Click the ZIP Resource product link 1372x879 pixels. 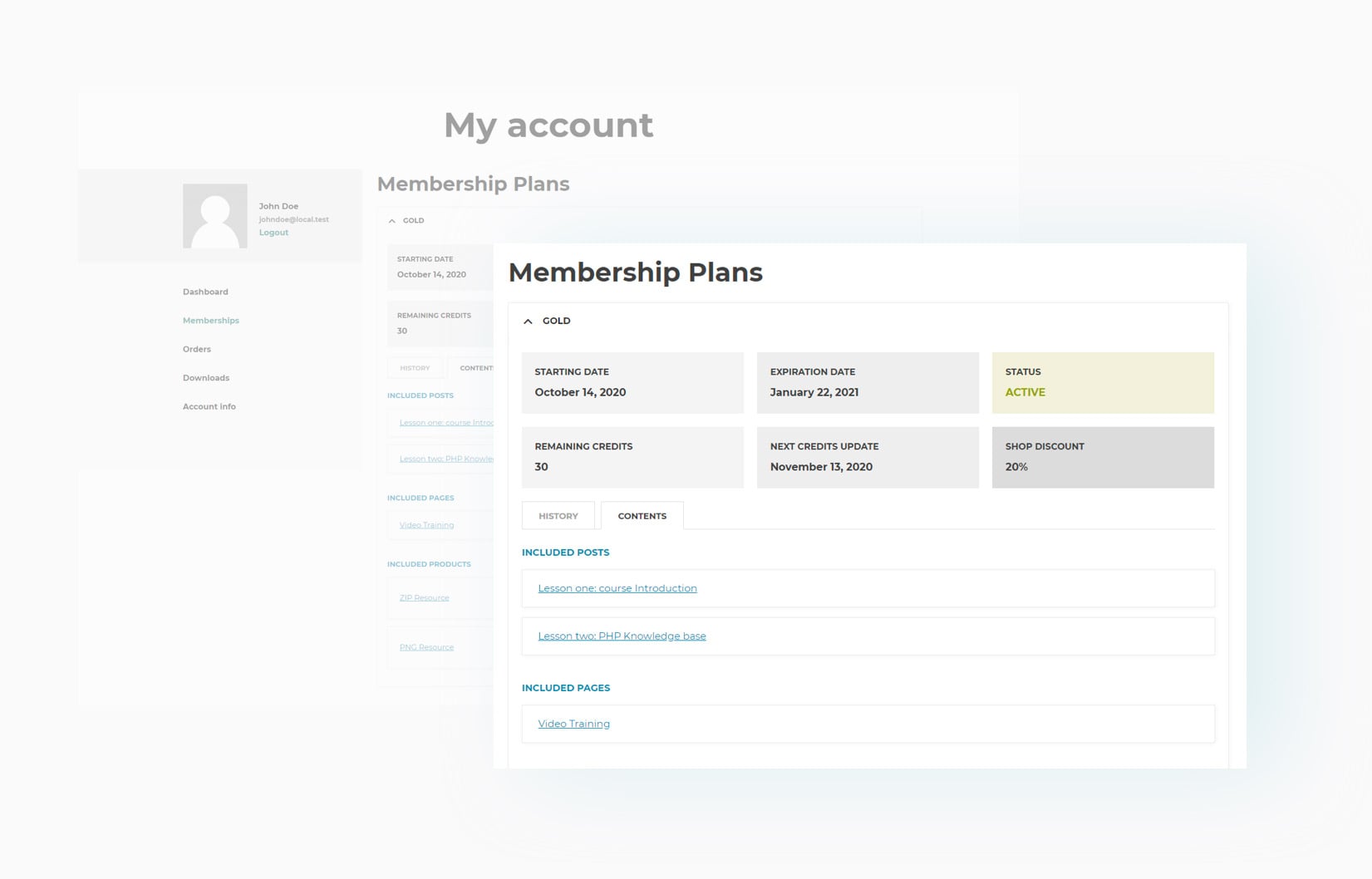424,598
